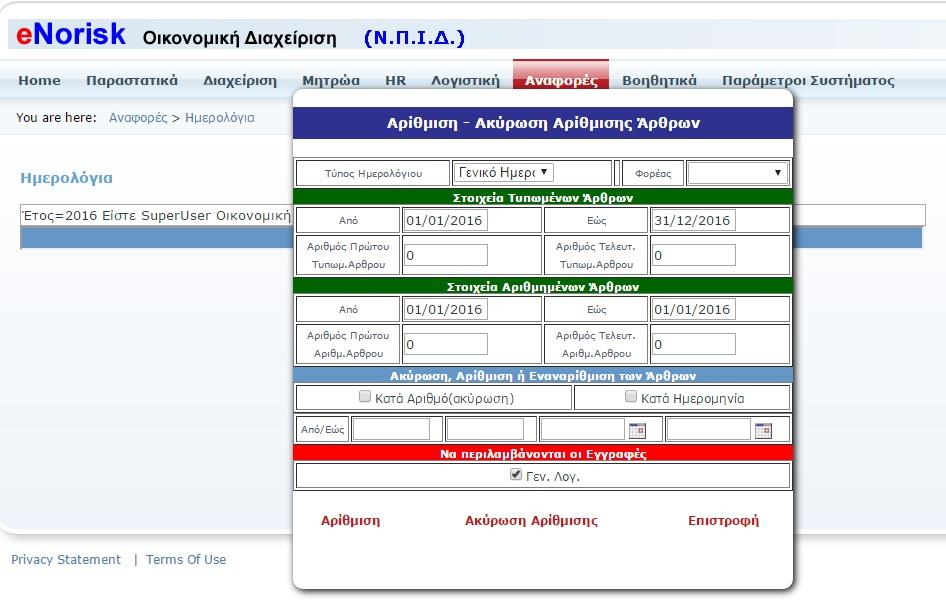Click numbered articles Από date field
The width and height of the screenshot is (946, 615).
pos(445,309)
